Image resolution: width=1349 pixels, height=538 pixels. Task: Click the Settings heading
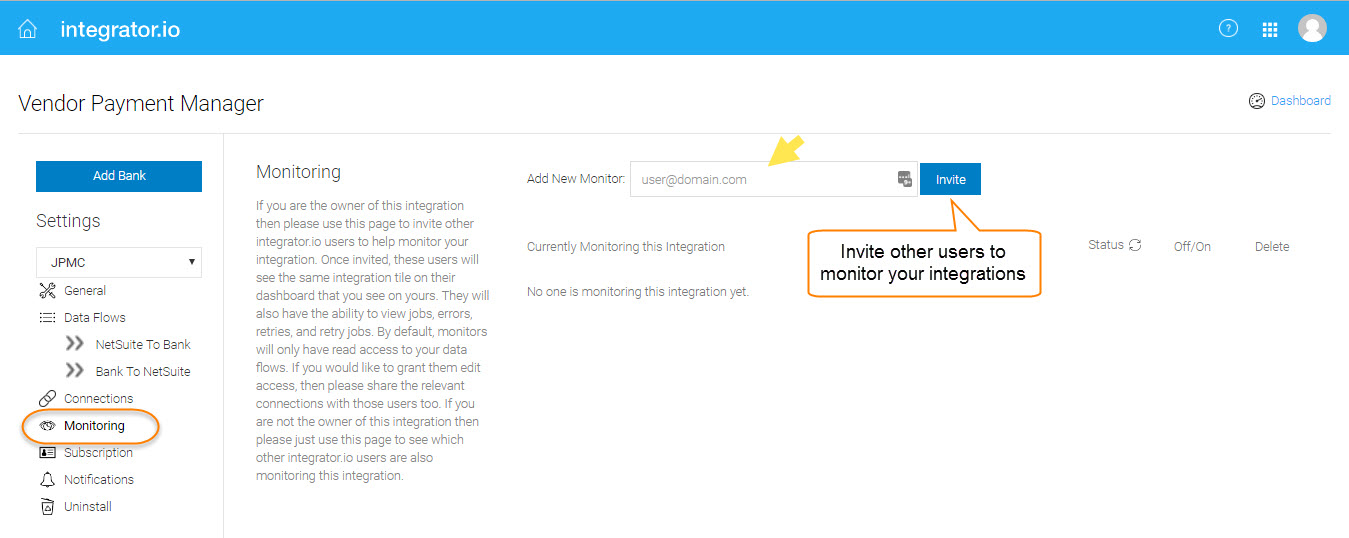[x=68, y=221]
